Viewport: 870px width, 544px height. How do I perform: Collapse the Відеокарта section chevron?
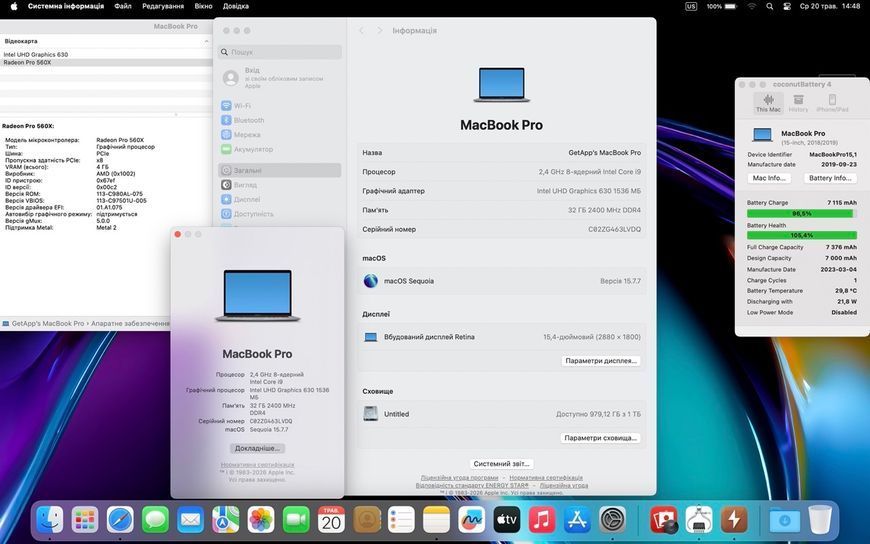click(206, 41)
